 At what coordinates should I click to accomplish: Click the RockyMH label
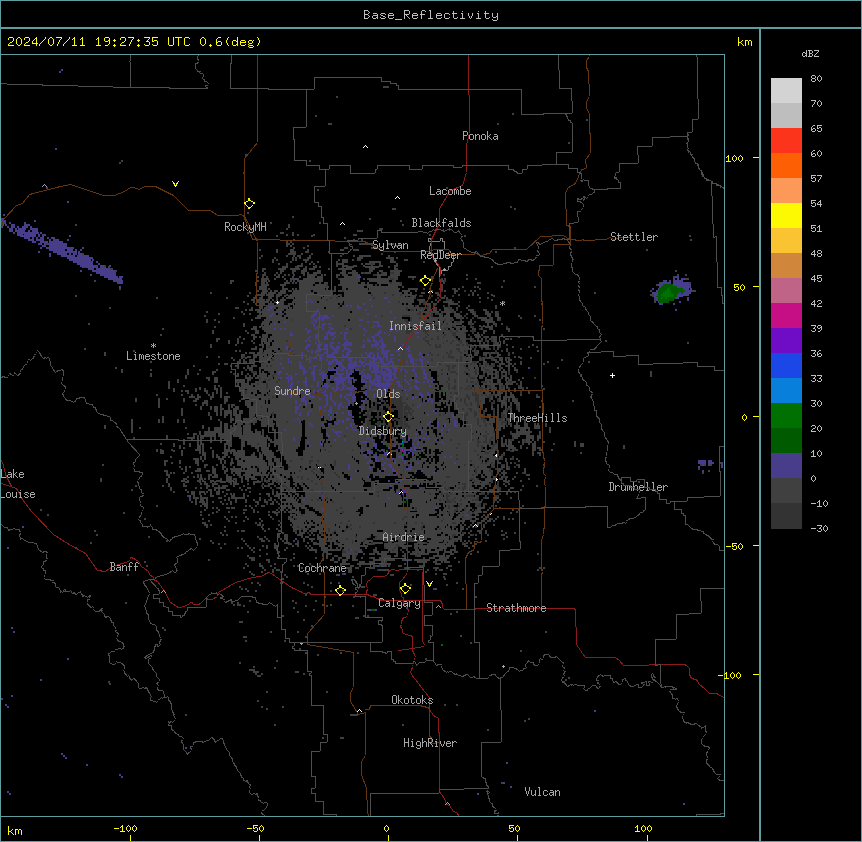tap(245, 226)
